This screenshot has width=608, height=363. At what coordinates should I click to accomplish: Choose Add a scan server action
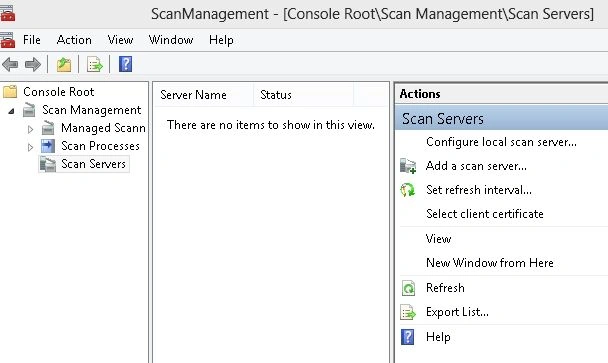476,166
